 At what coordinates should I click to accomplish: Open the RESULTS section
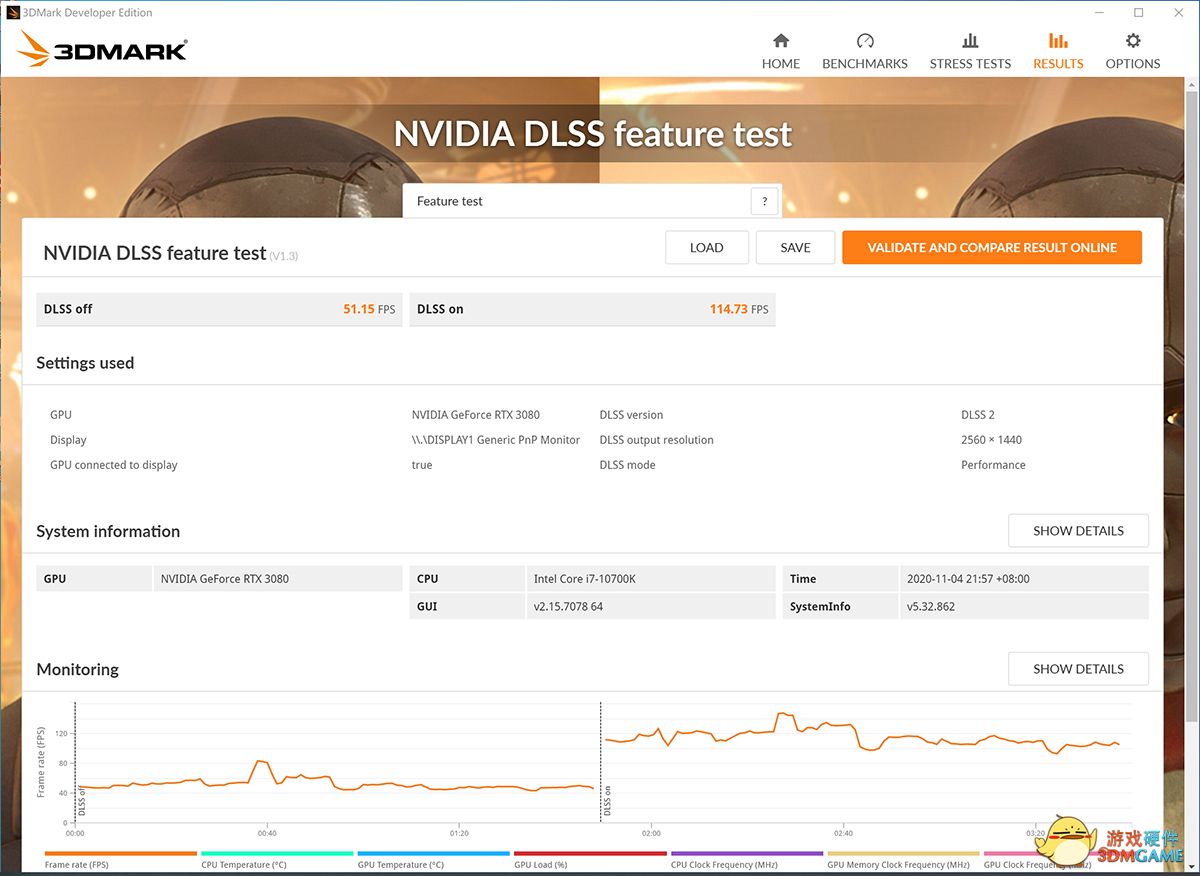point(1058,51)
